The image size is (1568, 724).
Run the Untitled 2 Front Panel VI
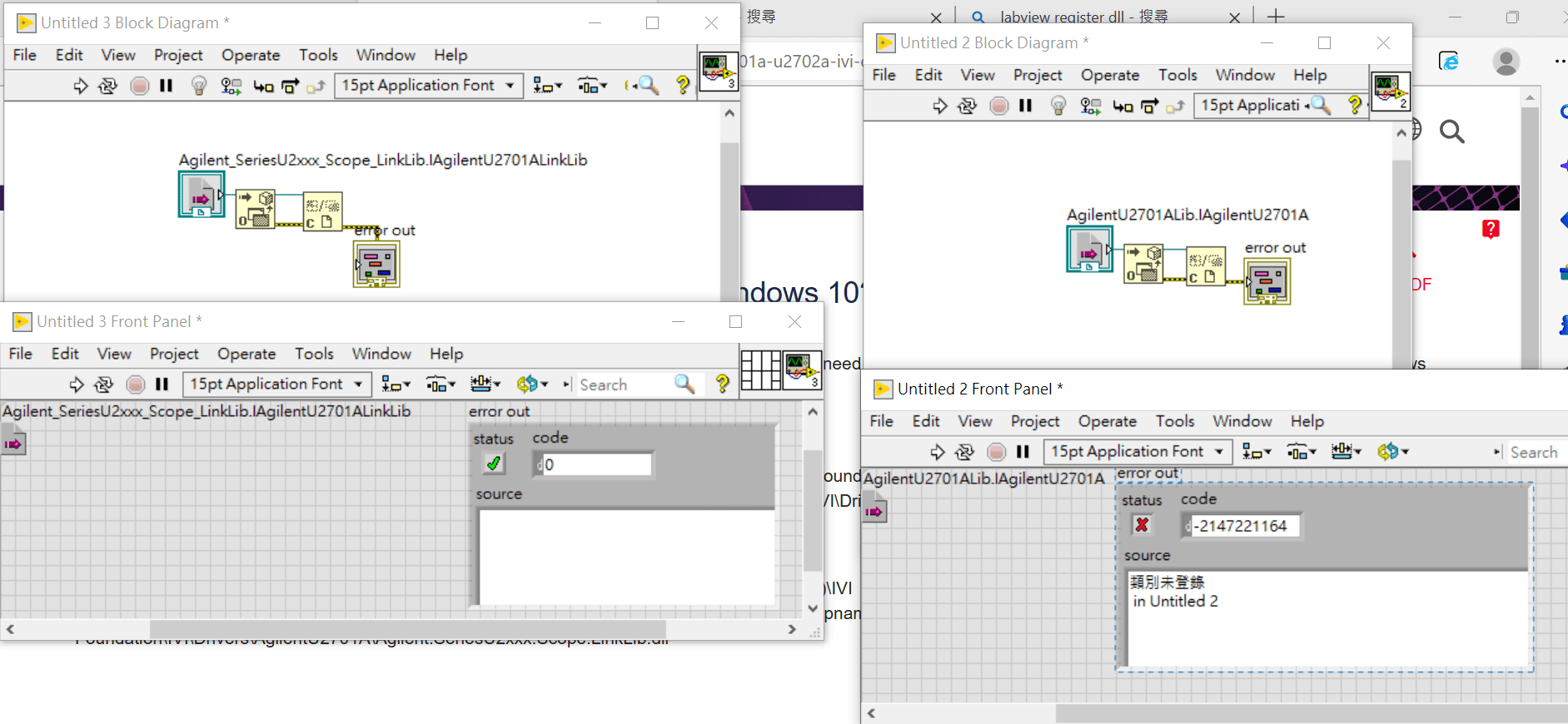pyautogui.click(x=937, y=452)
